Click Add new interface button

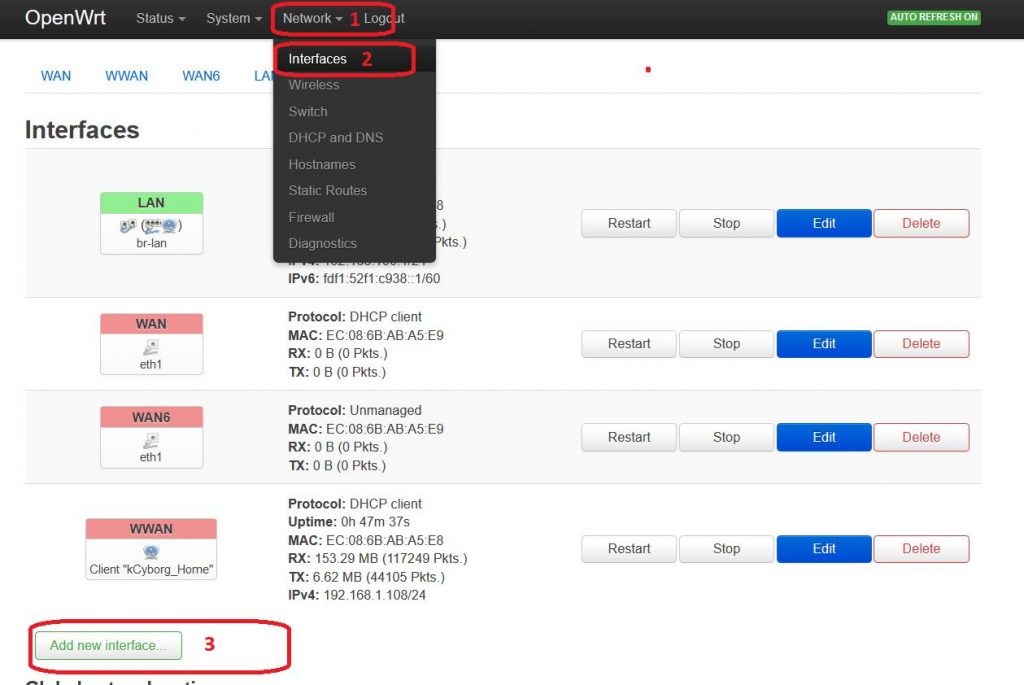click(x=108, y=645)
